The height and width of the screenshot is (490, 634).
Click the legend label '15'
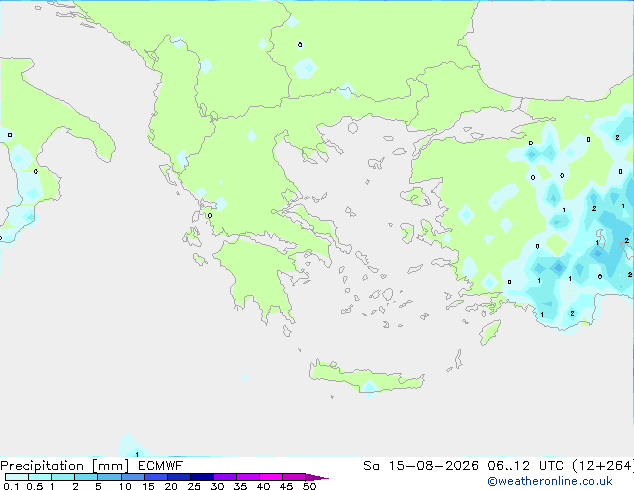148,486
